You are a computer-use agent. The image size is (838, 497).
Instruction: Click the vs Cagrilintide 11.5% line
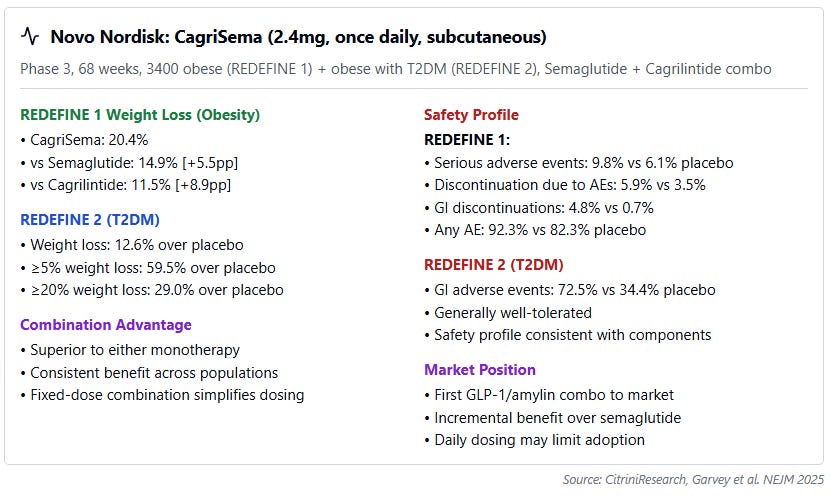(x=126, y=185)
